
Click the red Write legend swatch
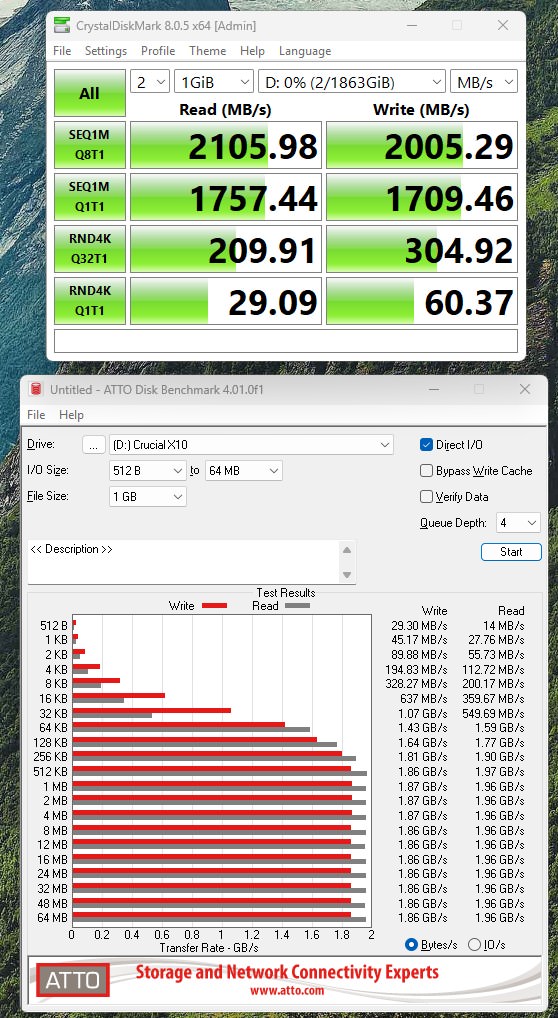pyautogui.click(x=214, y=606)
